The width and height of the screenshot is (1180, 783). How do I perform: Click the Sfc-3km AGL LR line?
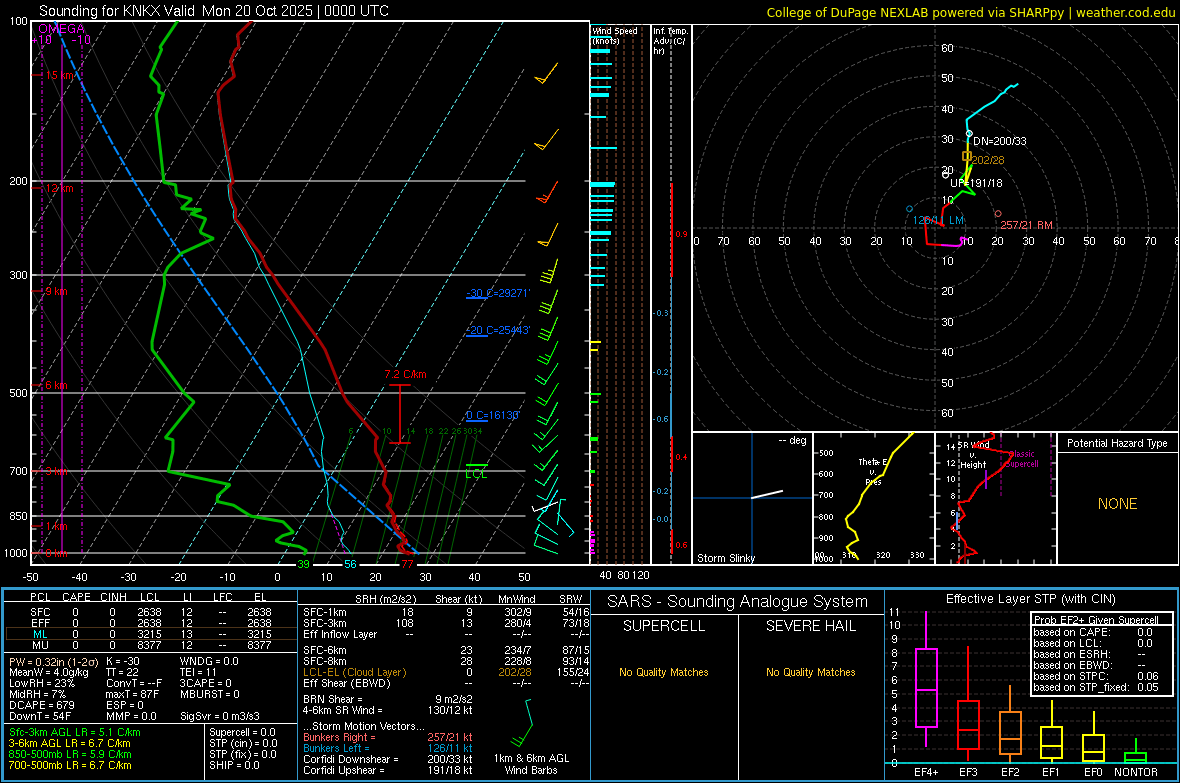pos(75,732)
